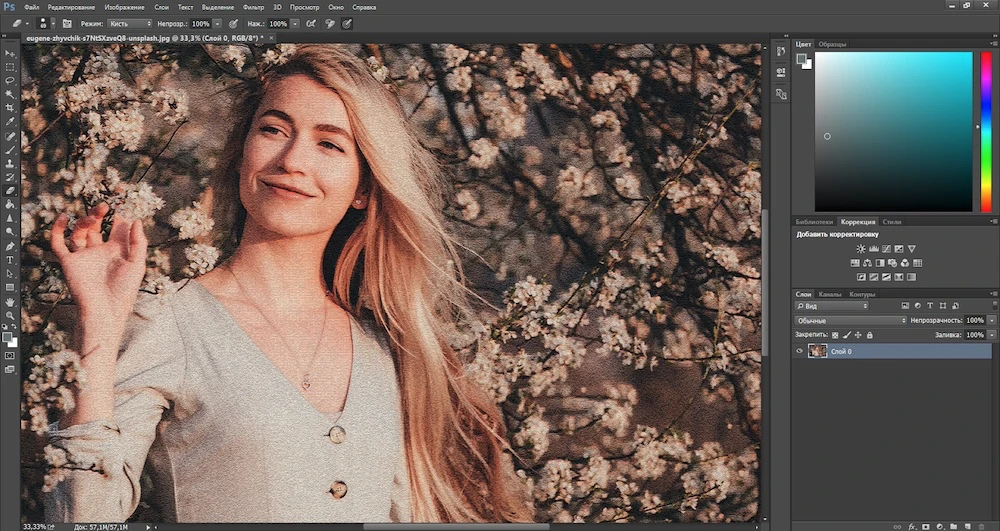Open the Стили panel tab
The width and height of the screenshot is (1000, 531).
pyautogui.click(x=892, y=221)
